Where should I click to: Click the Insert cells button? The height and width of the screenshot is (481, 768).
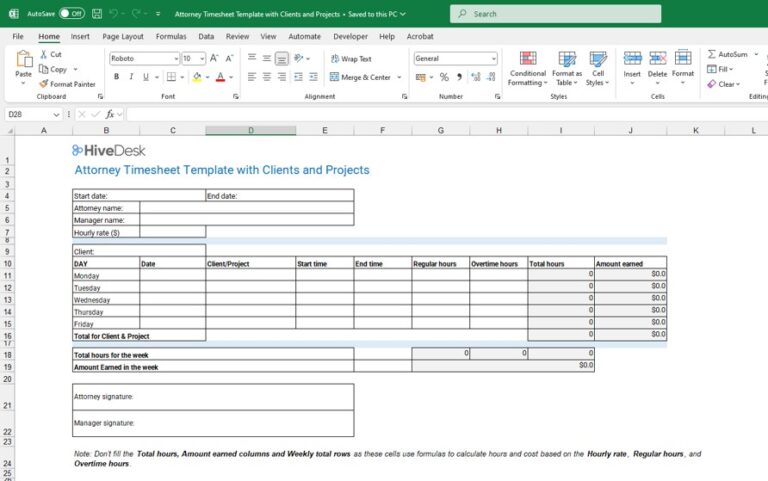point(632,68)
